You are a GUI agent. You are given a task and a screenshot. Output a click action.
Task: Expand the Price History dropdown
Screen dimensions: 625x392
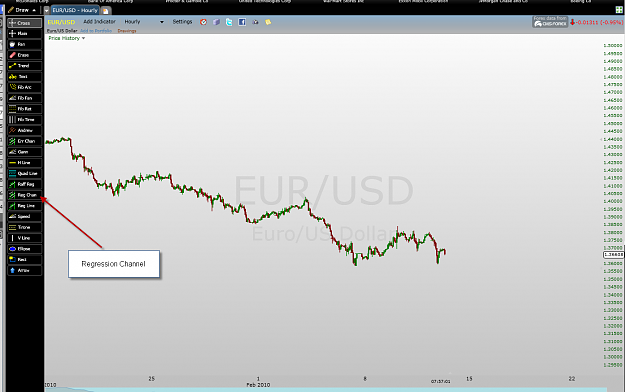[x=67, y=38]
